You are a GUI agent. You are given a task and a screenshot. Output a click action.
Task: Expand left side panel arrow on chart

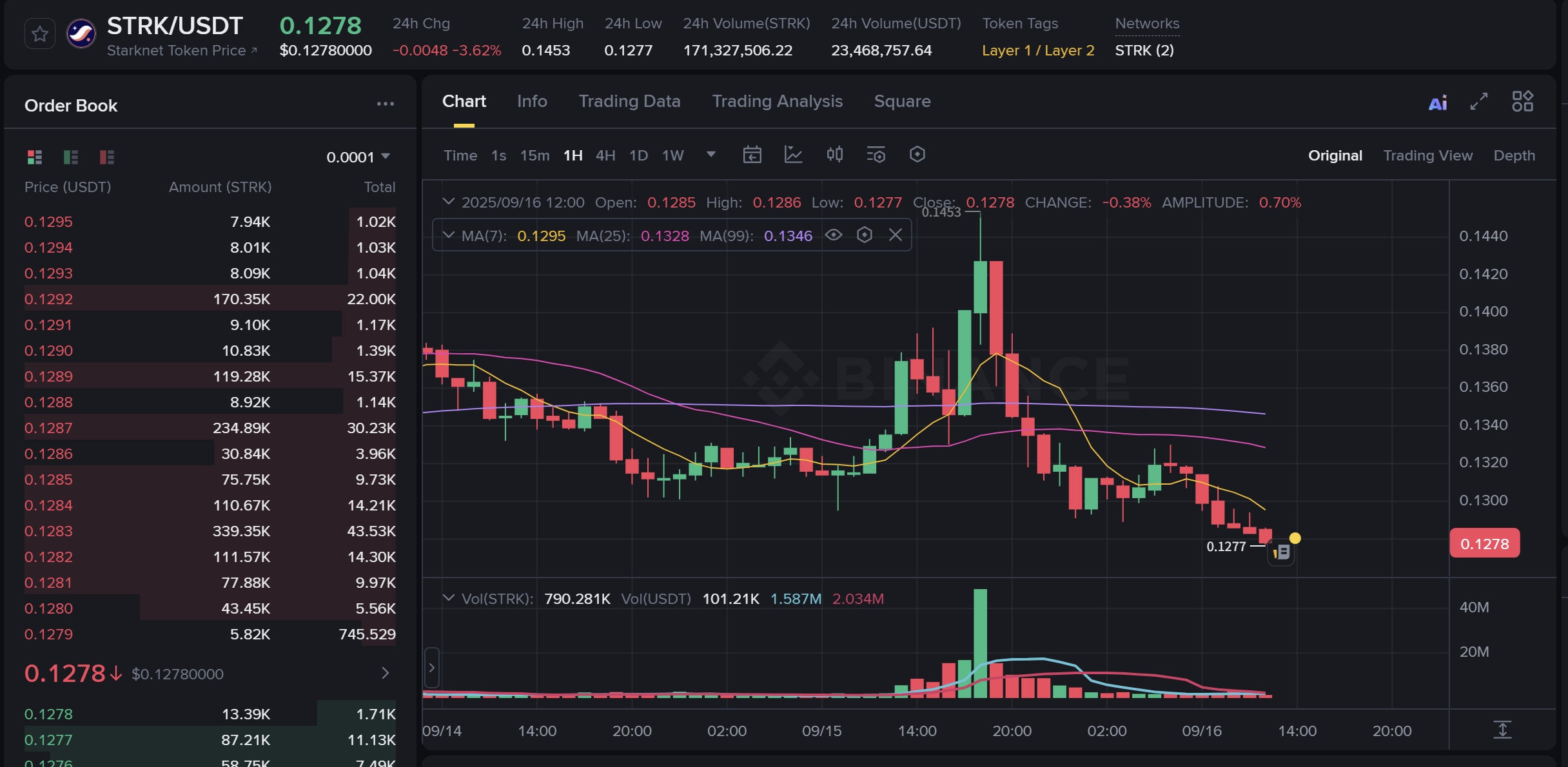[x=431, y=668]
